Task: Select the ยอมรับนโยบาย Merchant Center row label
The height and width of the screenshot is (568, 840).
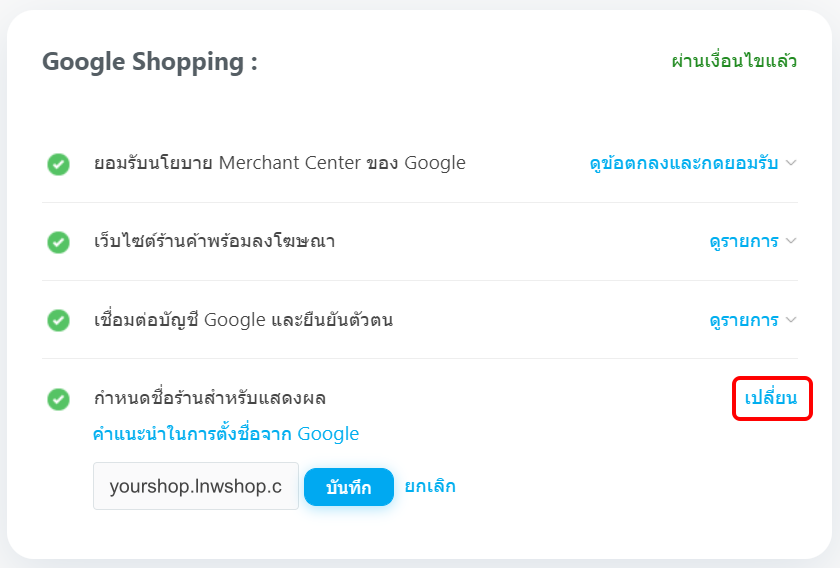Action: pyautogui.click(x=279, y=163)
